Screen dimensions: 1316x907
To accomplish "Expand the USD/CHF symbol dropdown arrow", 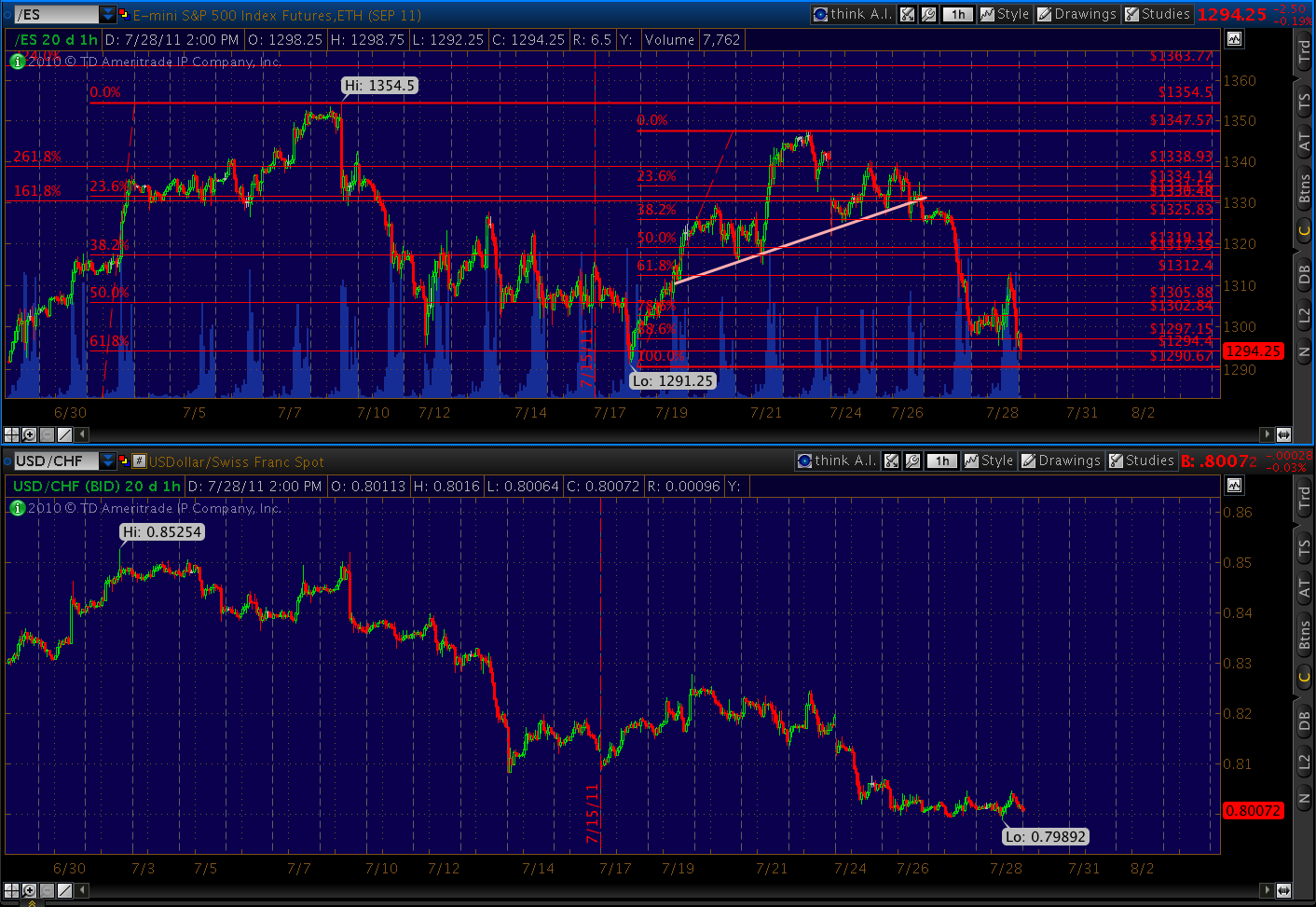I will 108,460.
